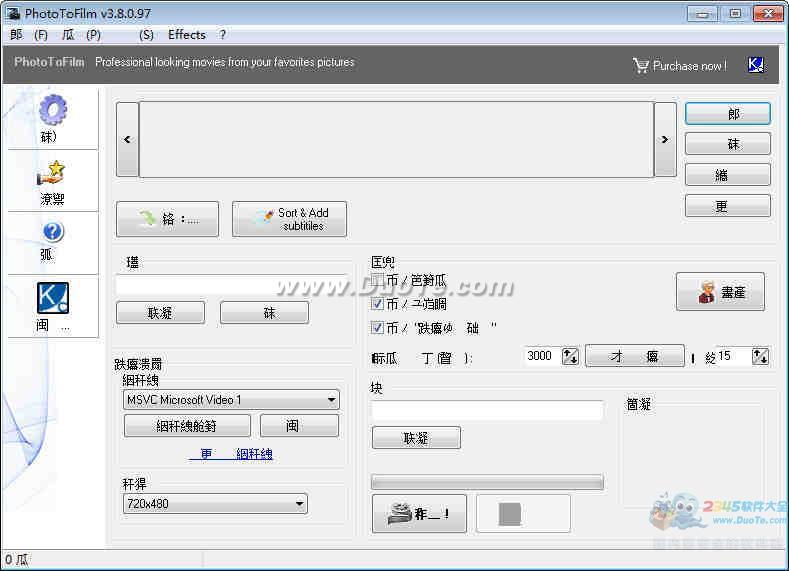Open the (S) menu

pos(146,35)
